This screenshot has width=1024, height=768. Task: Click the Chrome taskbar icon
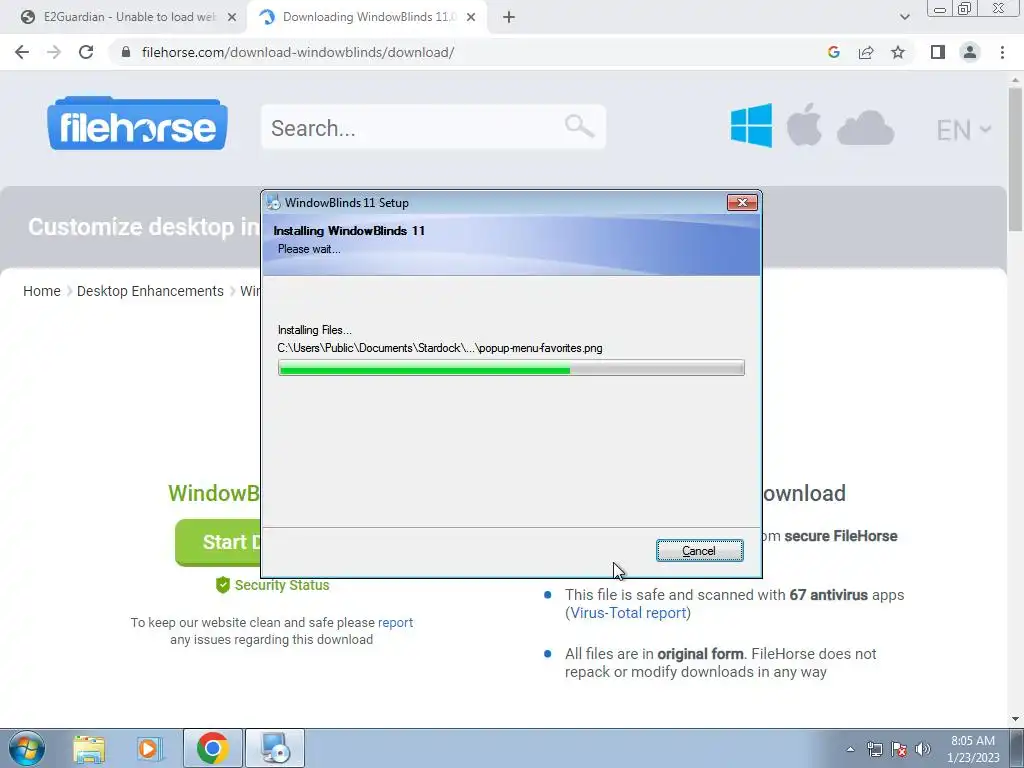click(213, 748)
